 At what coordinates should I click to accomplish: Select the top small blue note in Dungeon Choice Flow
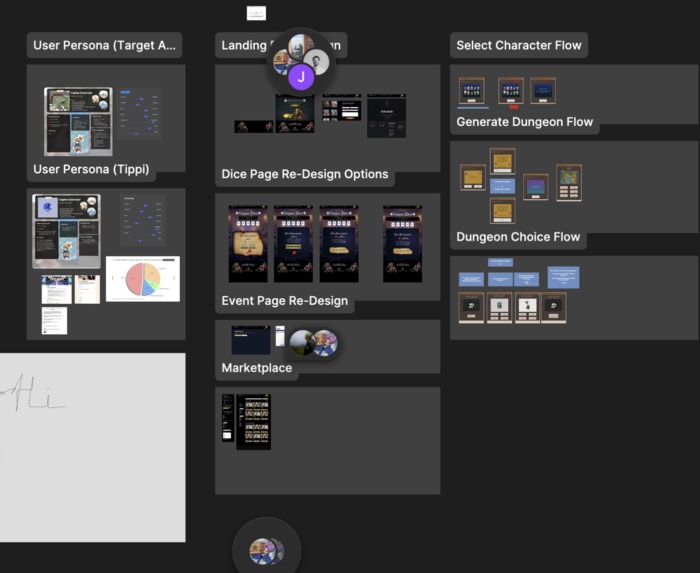click(x=500, y=262)
